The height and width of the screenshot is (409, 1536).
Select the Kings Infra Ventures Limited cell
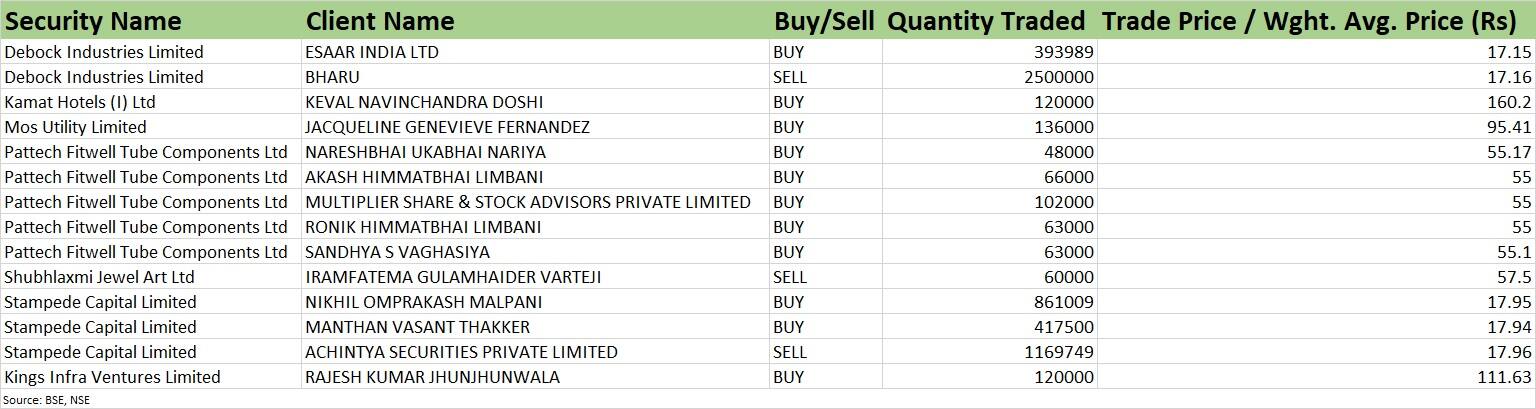point(150,377)
